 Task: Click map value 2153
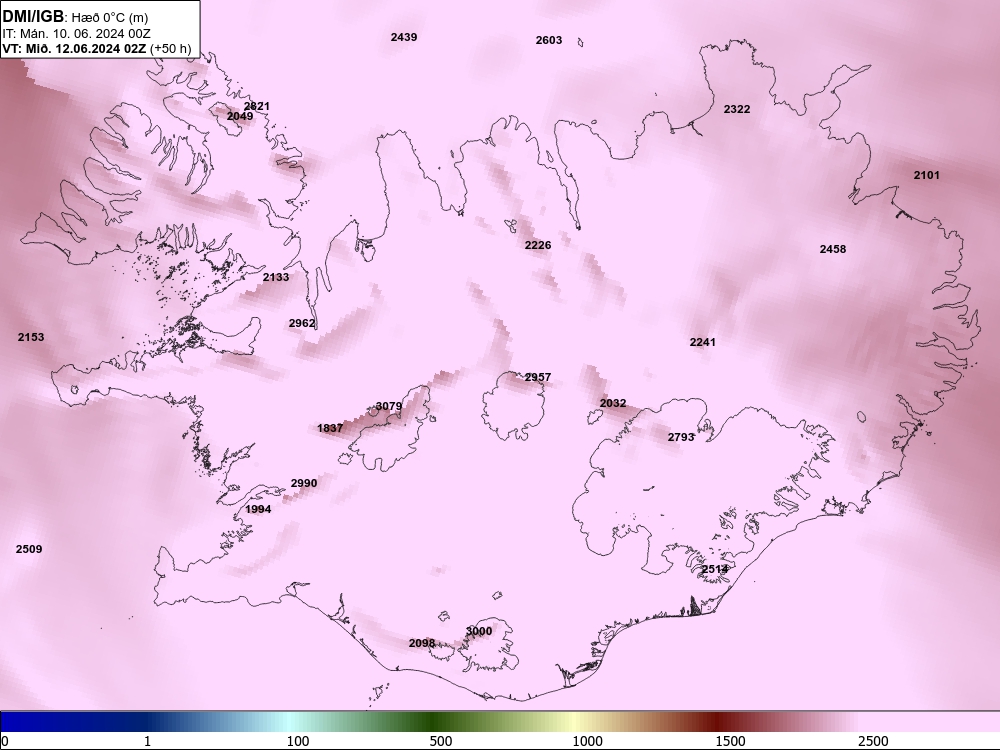point(31,337)
